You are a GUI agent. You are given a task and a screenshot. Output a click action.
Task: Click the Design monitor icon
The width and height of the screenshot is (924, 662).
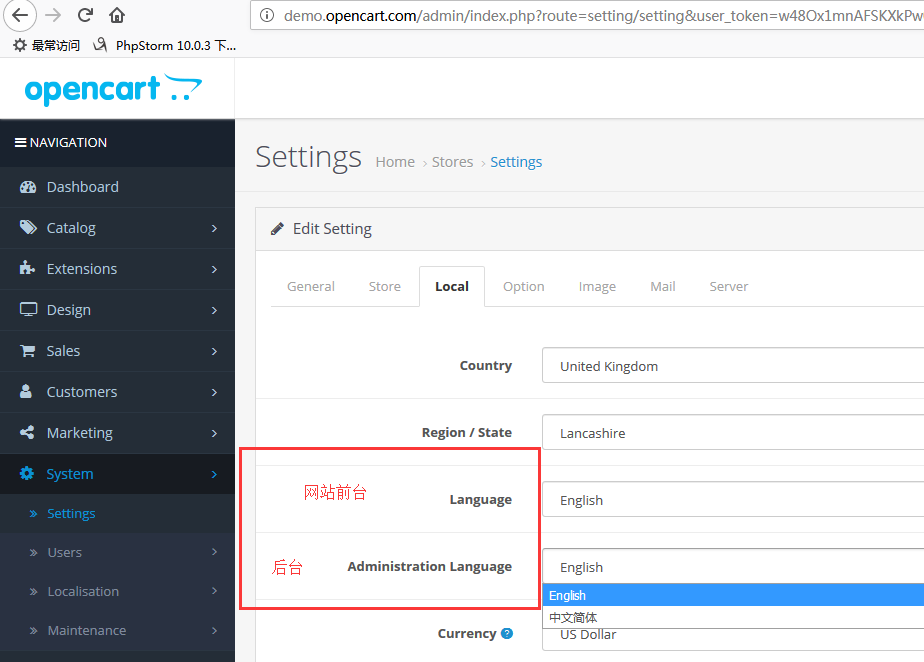(x=28, y=309)
